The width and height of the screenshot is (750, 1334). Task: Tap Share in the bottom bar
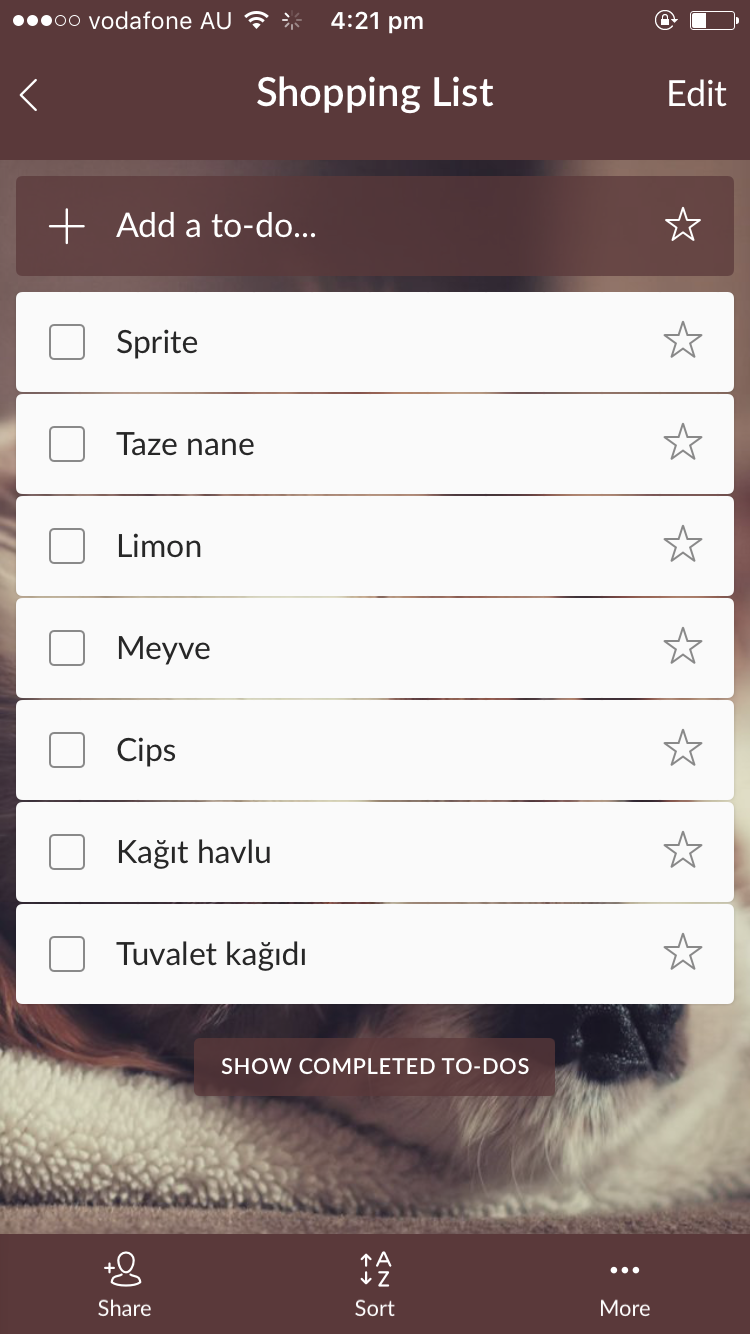(125, 1284)
